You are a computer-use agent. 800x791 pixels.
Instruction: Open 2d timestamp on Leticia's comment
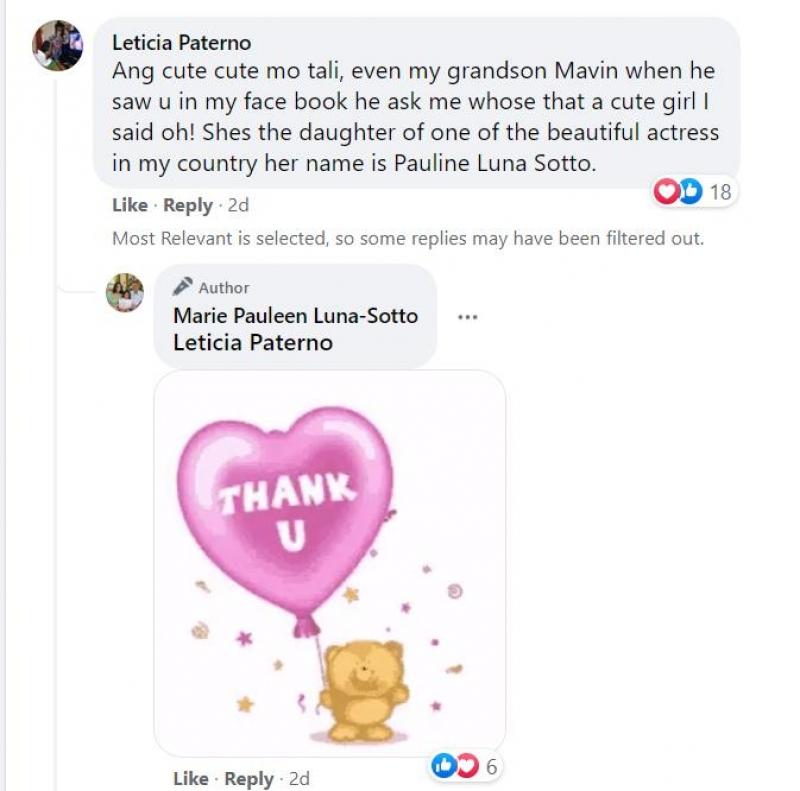click(x=238, y=205)
